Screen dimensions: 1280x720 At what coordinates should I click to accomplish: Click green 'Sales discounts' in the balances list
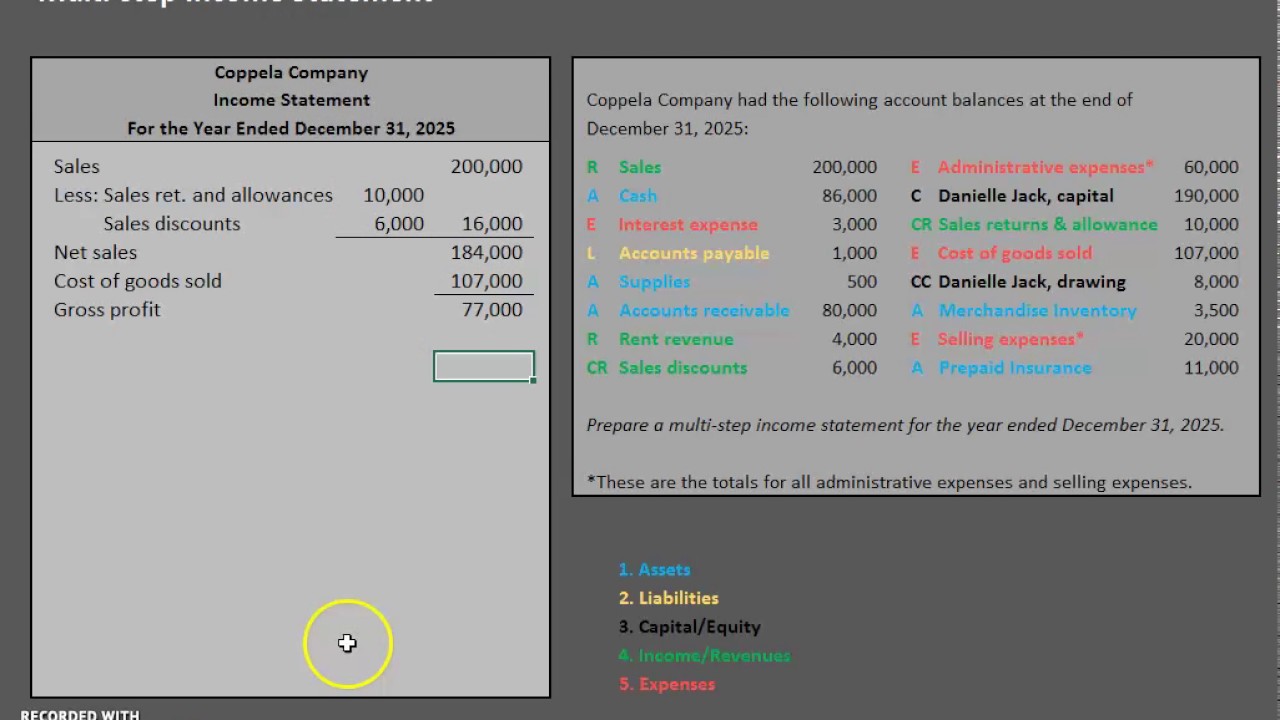tap(683, 367)
